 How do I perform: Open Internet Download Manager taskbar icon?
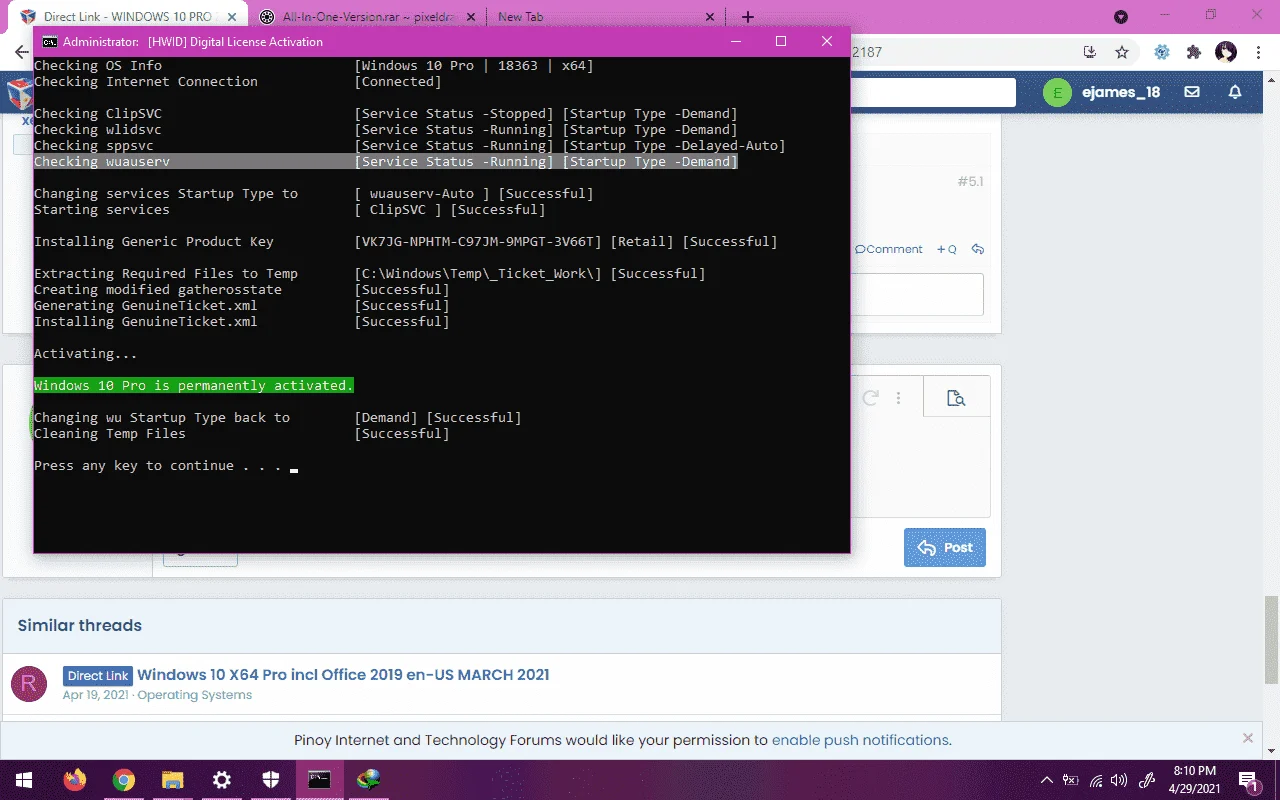coord(368,780)
